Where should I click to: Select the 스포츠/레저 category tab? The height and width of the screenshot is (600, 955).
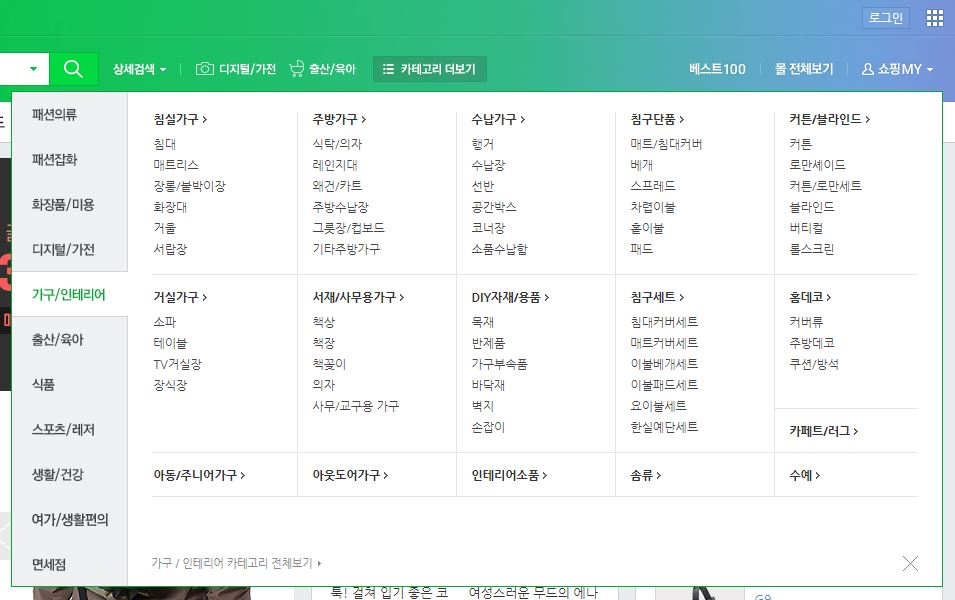pyautogui.click(x=69, y=429)
